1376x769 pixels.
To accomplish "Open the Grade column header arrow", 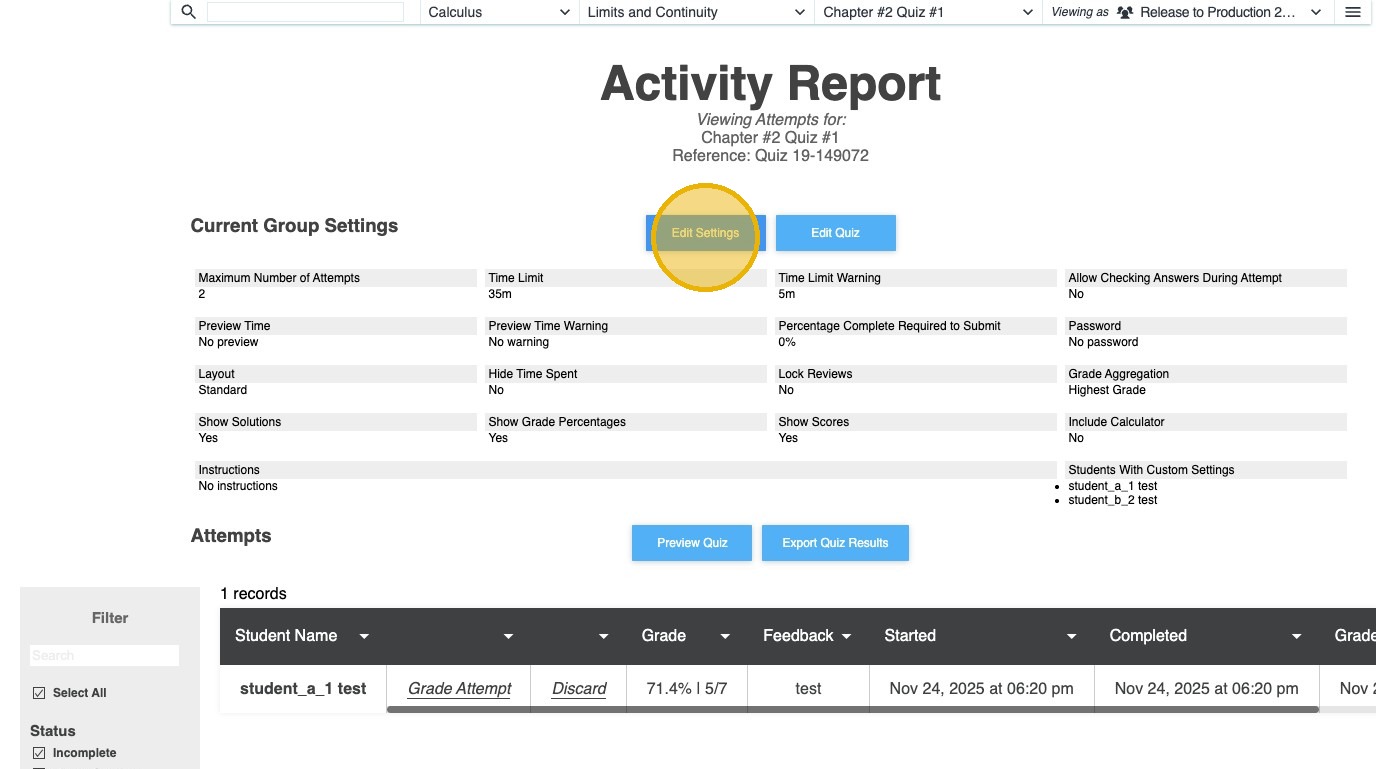I will coord(725,636).
